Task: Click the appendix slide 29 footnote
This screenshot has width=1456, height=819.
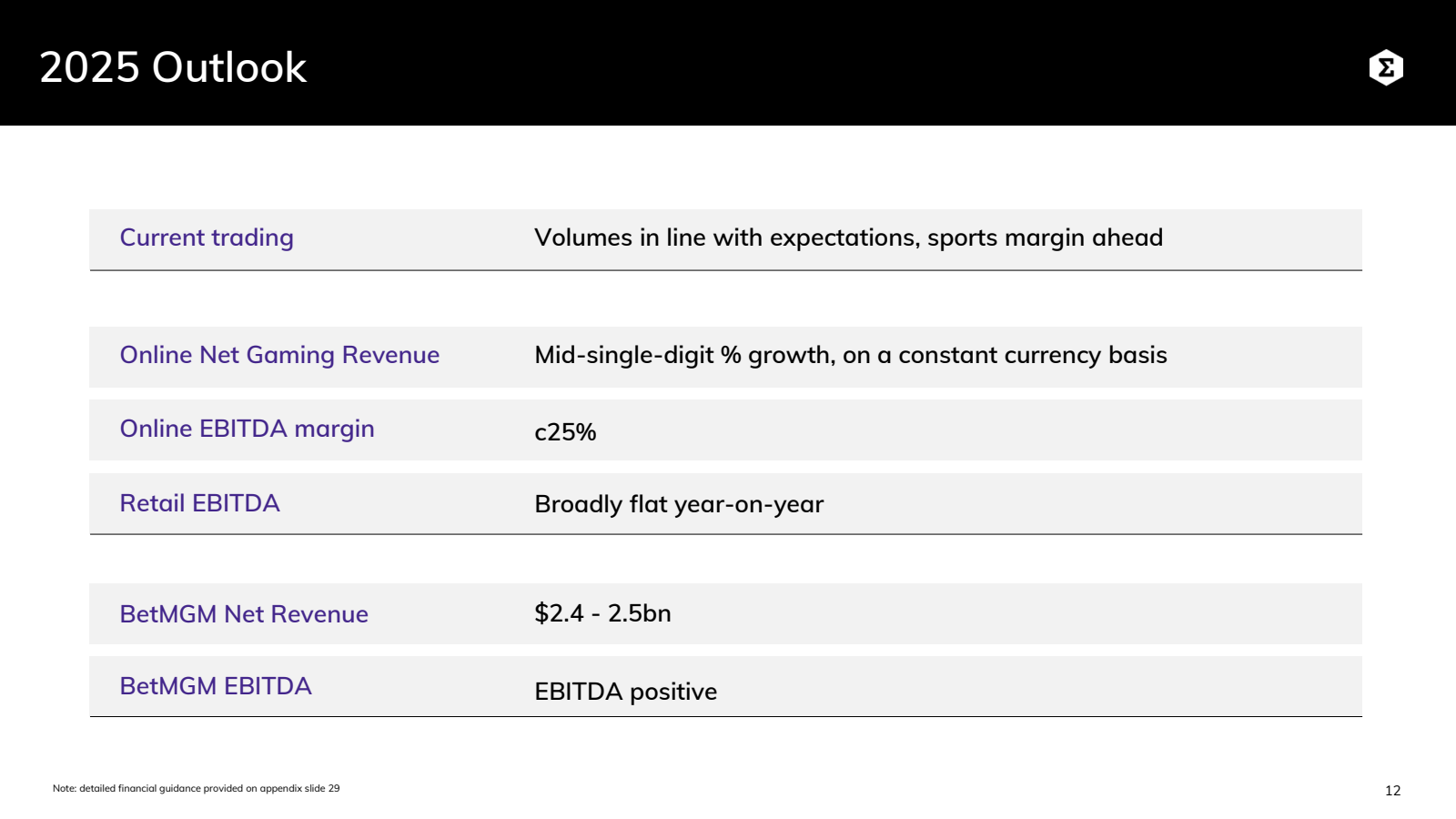Action: pos(196,788)
